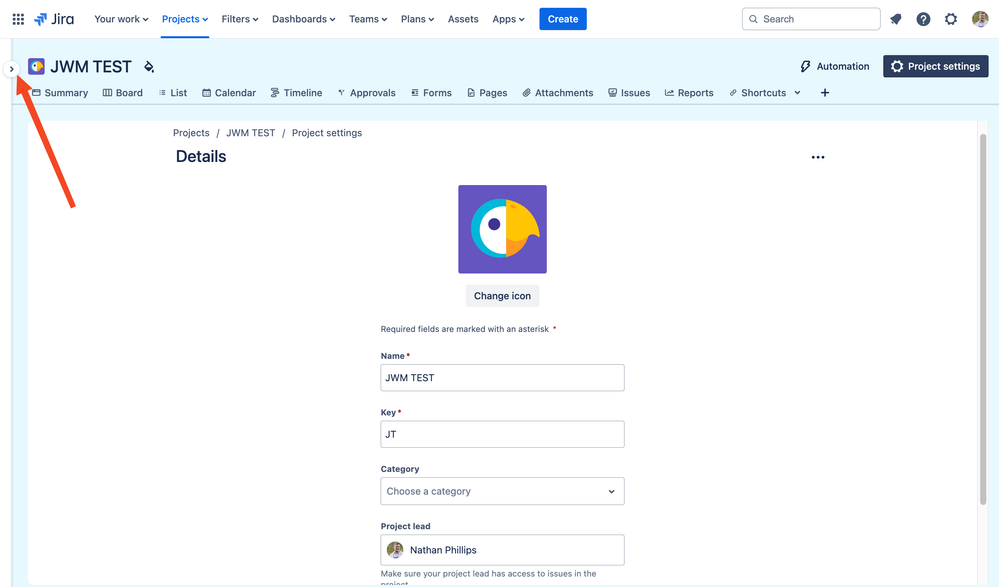999x587 pixels.
Task: Switch to the Timeline tab
Action: [x=296, y=92]
